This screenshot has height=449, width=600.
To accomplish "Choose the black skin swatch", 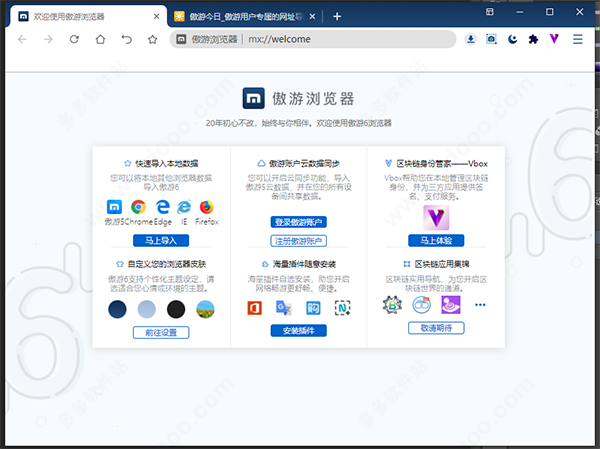I will (x=176, y=309).
